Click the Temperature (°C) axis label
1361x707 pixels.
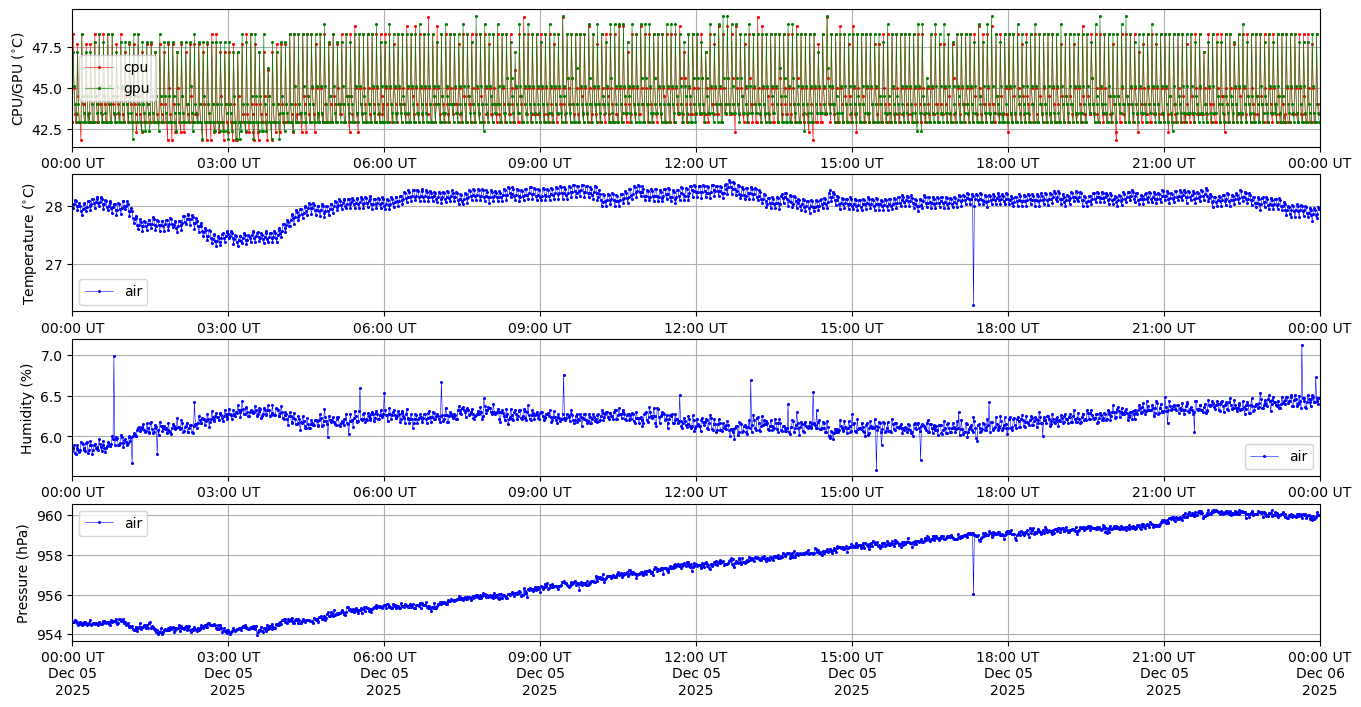[28, 243]
